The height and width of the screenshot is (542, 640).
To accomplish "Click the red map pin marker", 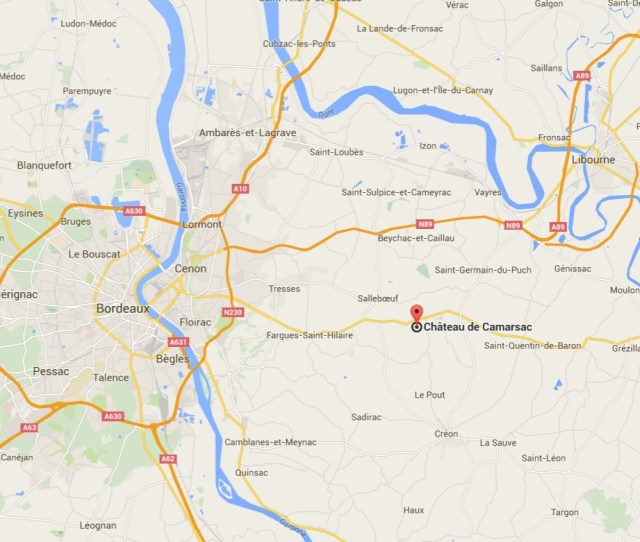I will pyautogui.click(x=416, y=313).
